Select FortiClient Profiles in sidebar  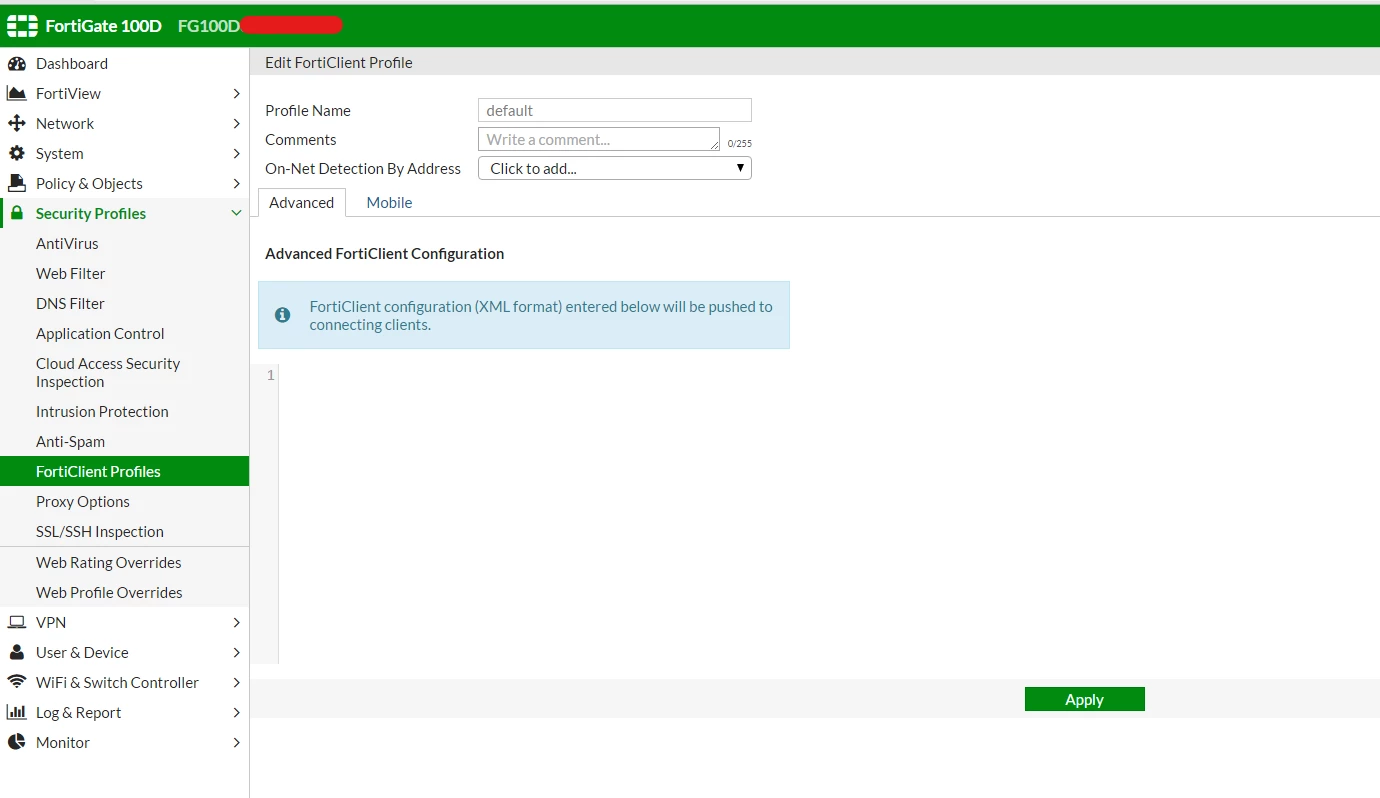pyautogui.click(x=125, y=472)
